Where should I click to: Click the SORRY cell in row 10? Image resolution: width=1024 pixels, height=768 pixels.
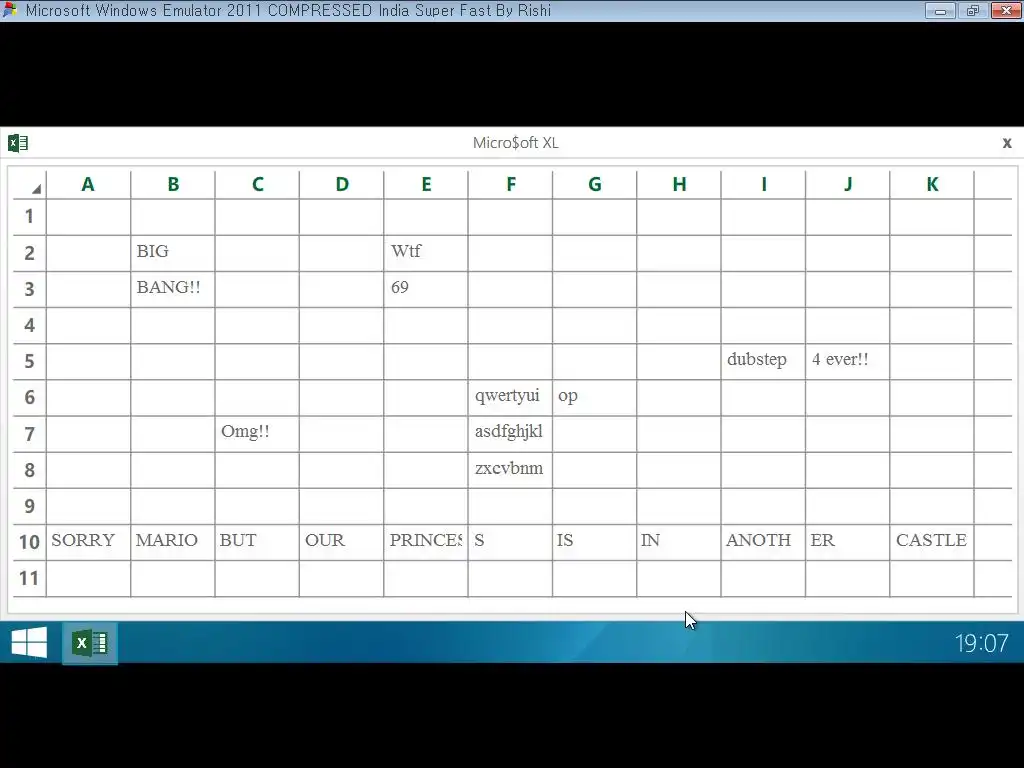[88, 543]
